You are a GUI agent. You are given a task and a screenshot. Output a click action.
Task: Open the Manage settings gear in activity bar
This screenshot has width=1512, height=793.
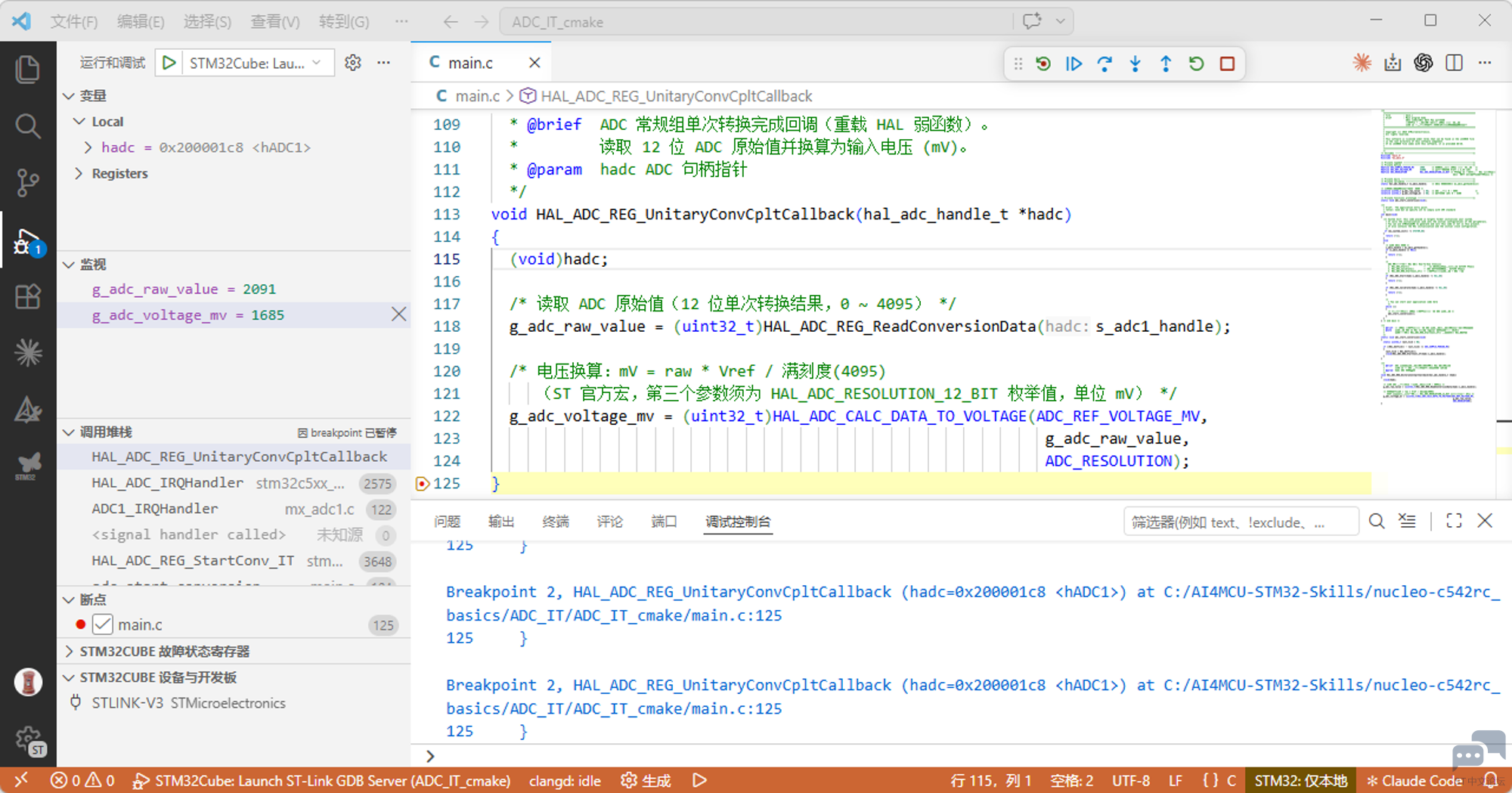click(x=29, y=741)
